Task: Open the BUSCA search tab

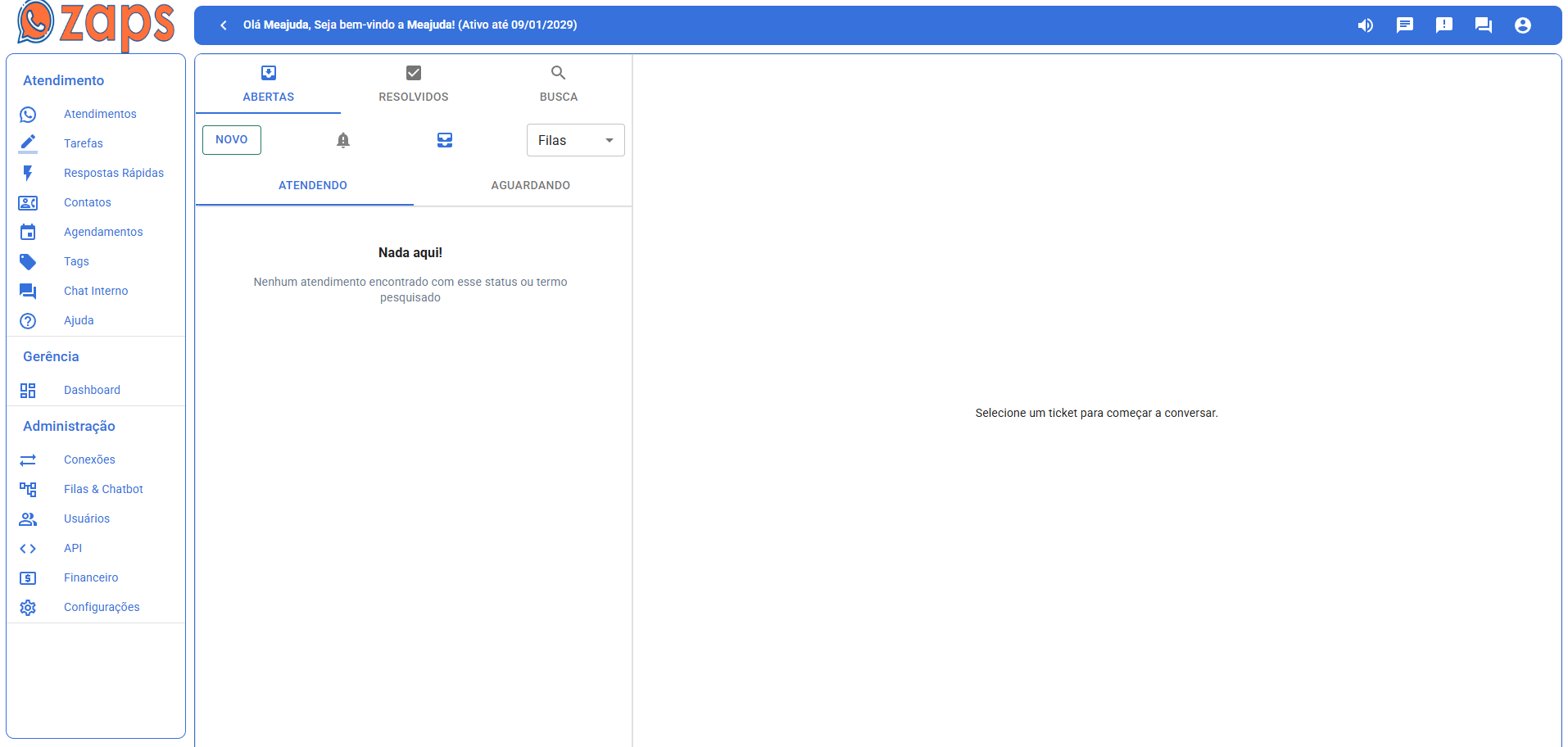Action: (x=558, y=84)
